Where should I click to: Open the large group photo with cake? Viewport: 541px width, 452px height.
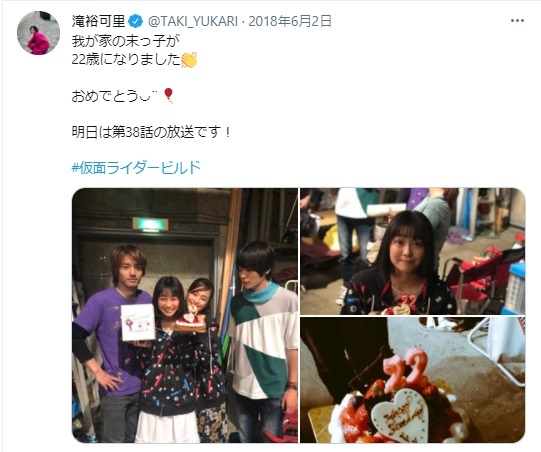pyautogui.click(x=185, y=315)
